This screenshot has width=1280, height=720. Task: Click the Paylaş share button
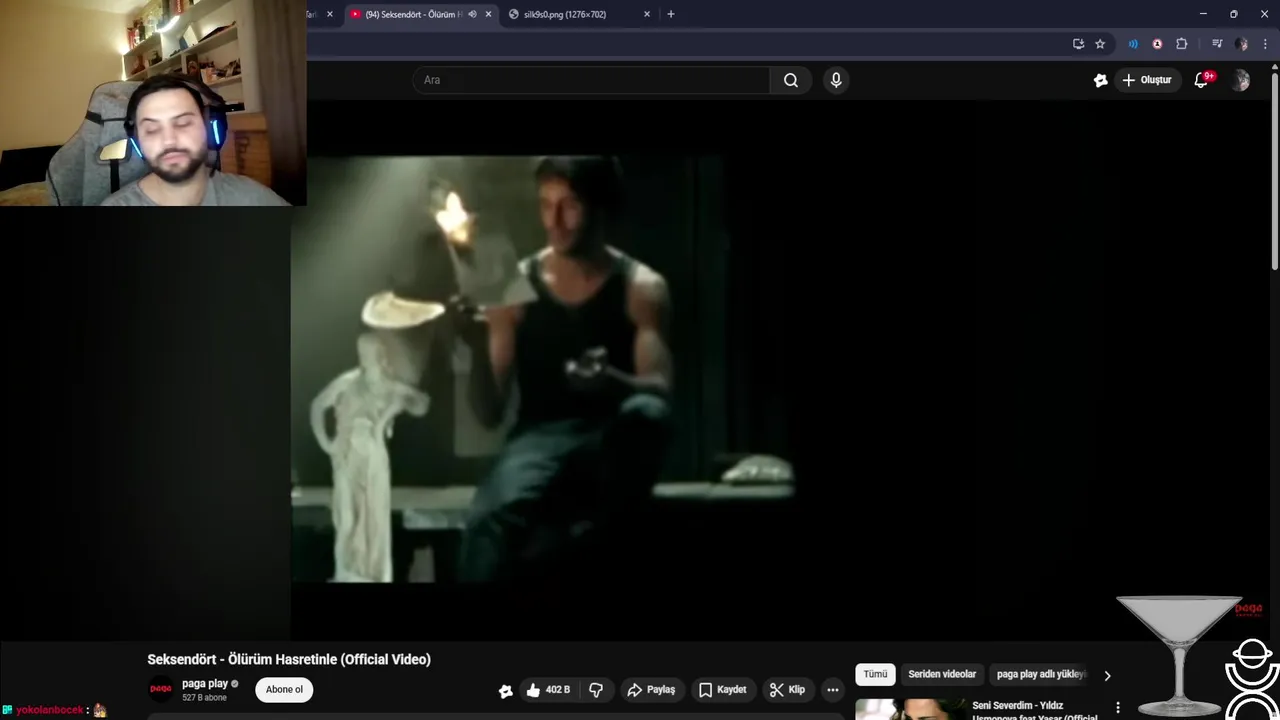[651, 690]
